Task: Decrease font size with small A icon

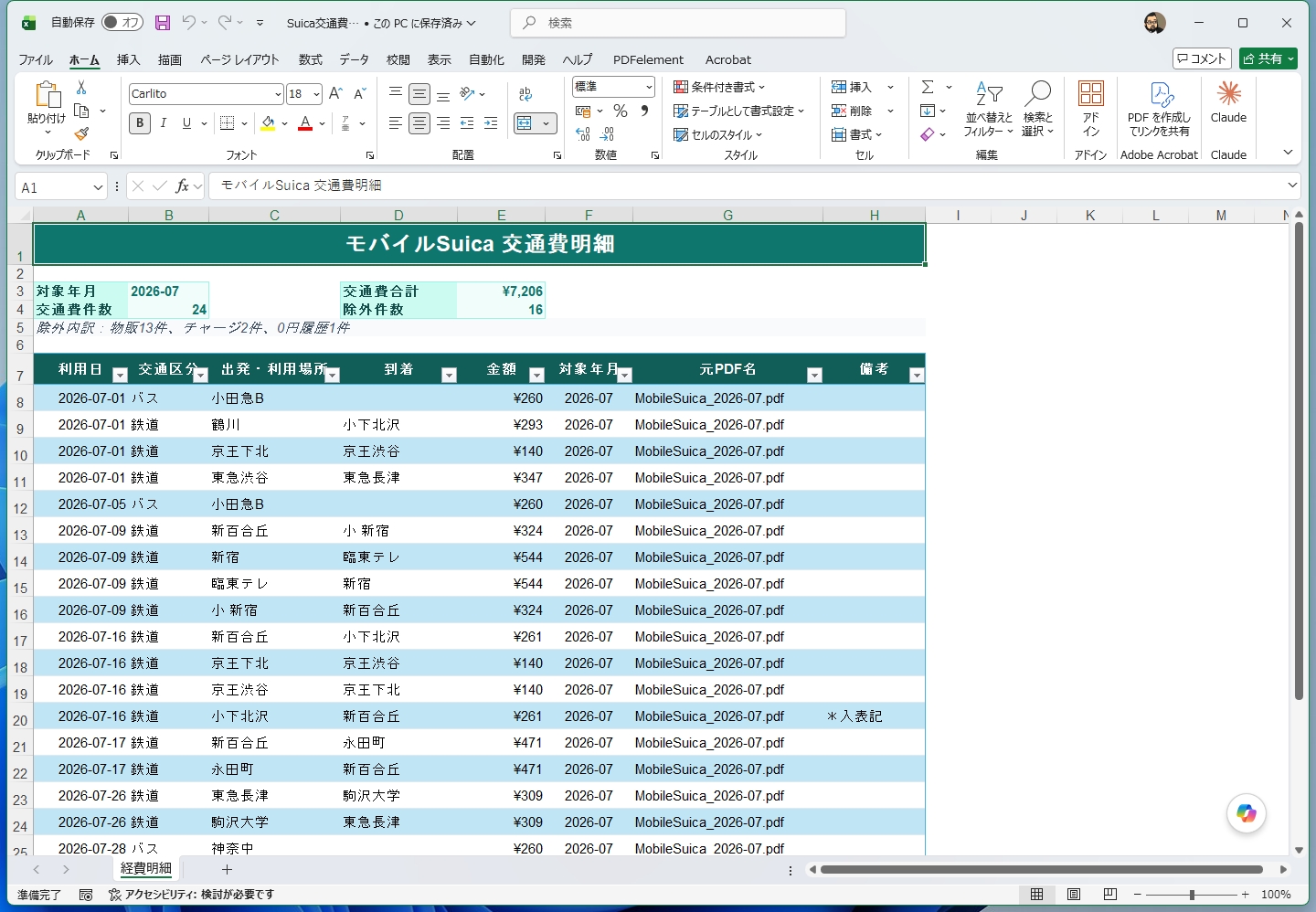Action: click(359, 93)
